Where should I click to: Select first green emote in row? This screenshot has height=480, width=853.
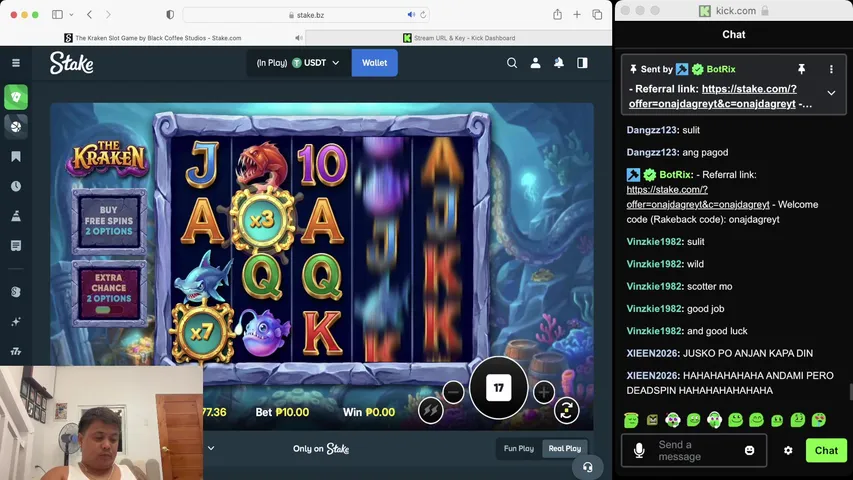click(631, 420)
